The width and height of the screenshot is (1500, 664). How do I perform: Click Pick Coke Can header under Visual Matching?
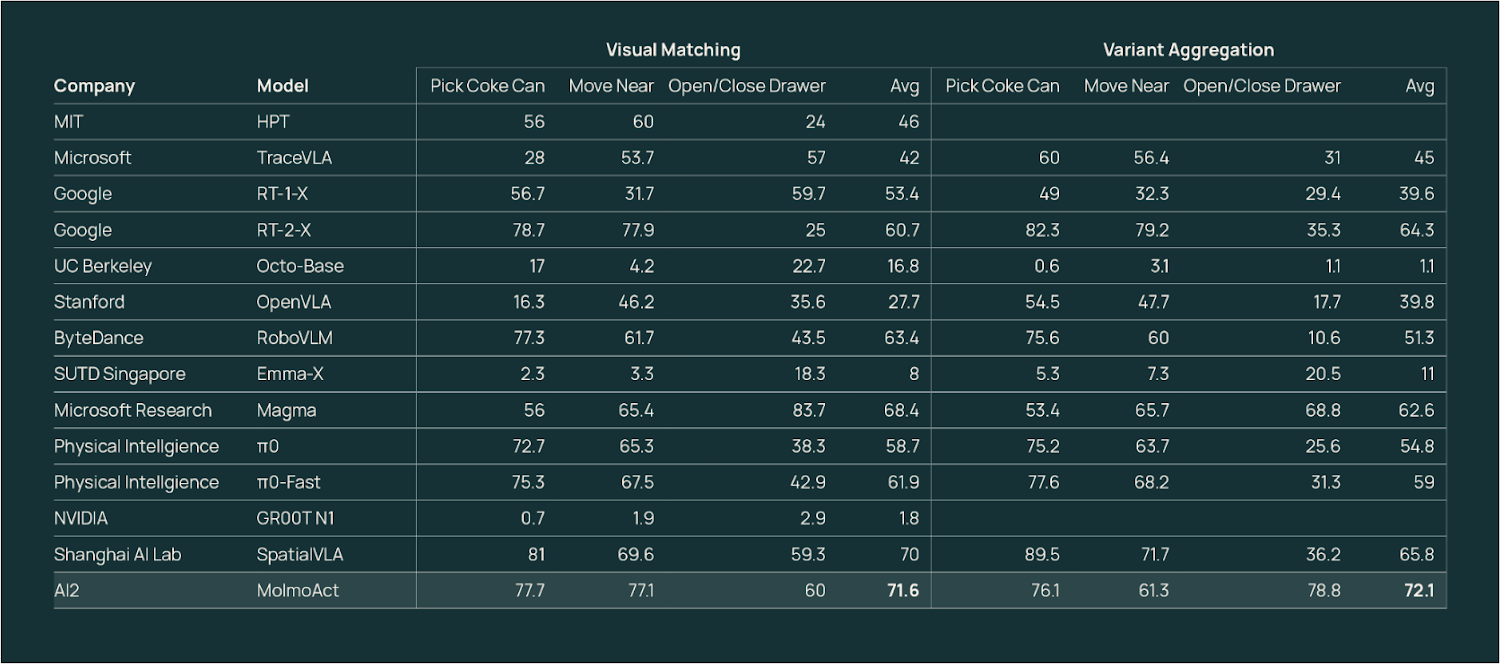(487, 86)
